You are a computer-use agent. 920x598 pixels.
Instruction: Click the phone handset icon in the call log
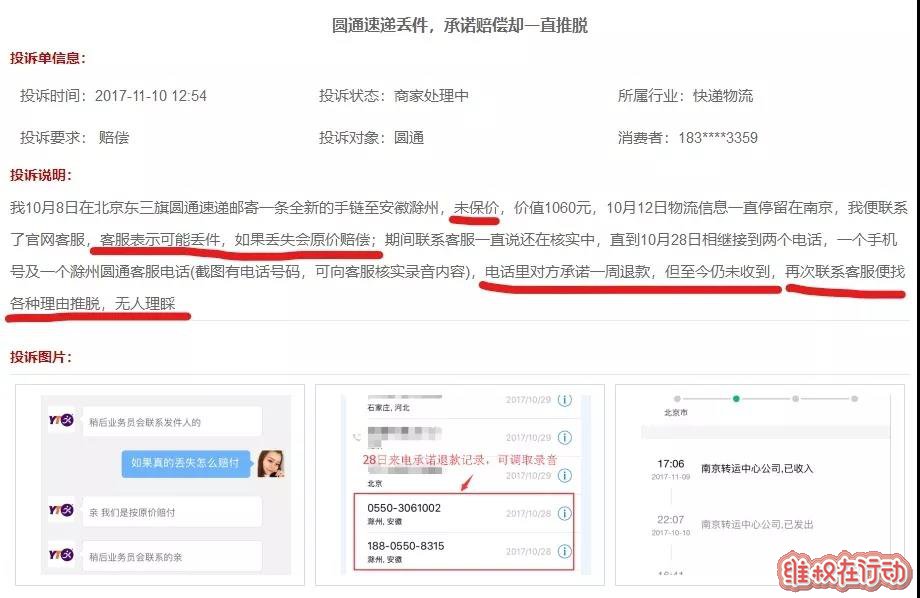[x=357, y=437]
